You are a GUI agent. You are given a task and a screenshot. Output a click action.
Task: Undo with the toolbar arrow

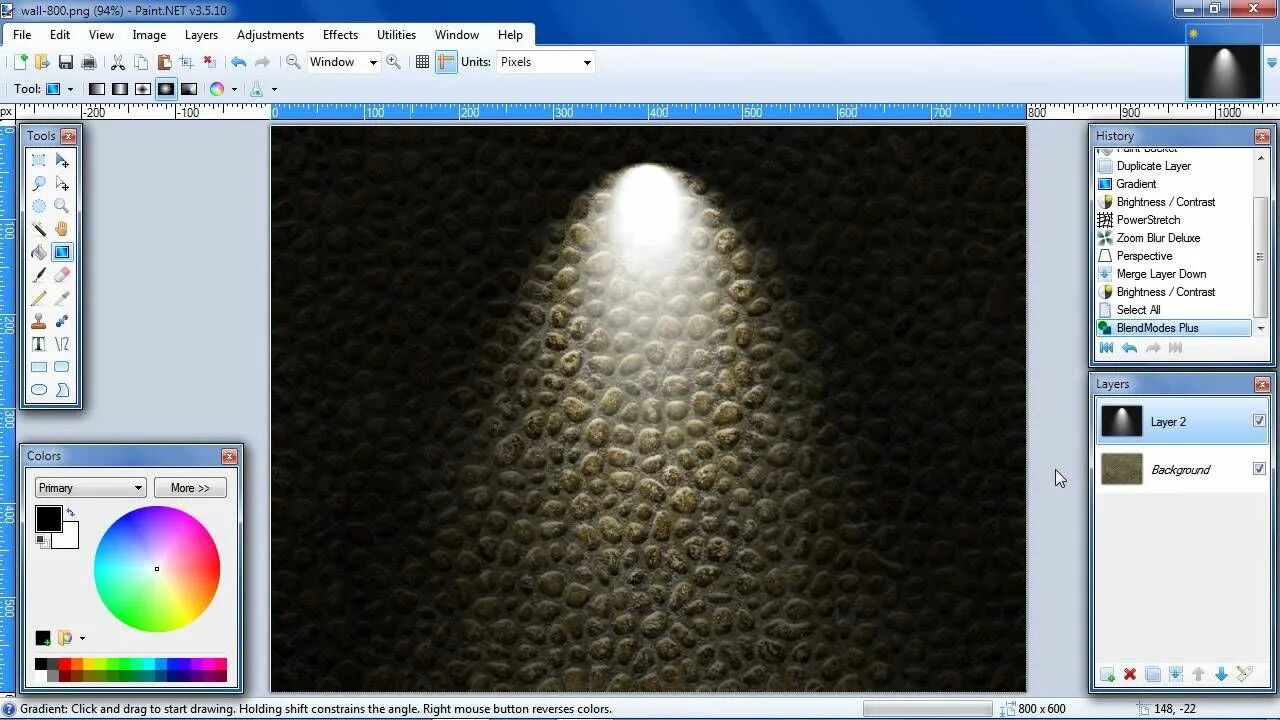pos(239,62)
